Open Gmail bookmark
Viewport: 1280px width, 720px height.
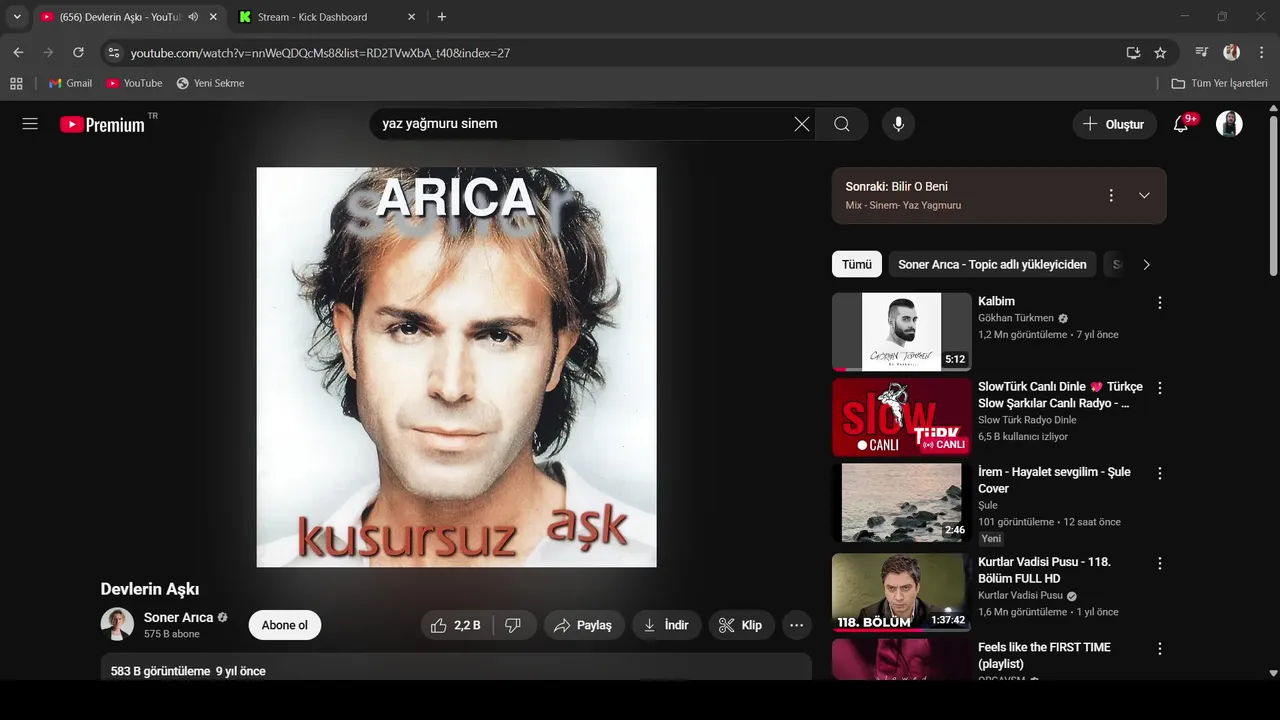point(70,83)
